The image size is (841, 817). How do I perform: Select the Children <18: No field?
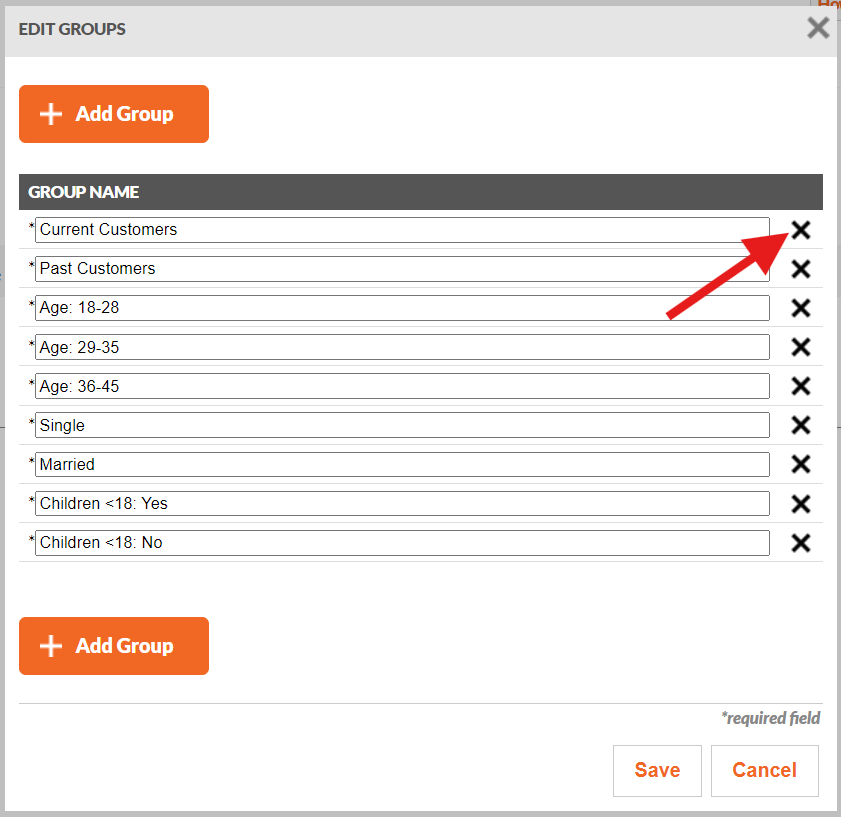point(402,543)
